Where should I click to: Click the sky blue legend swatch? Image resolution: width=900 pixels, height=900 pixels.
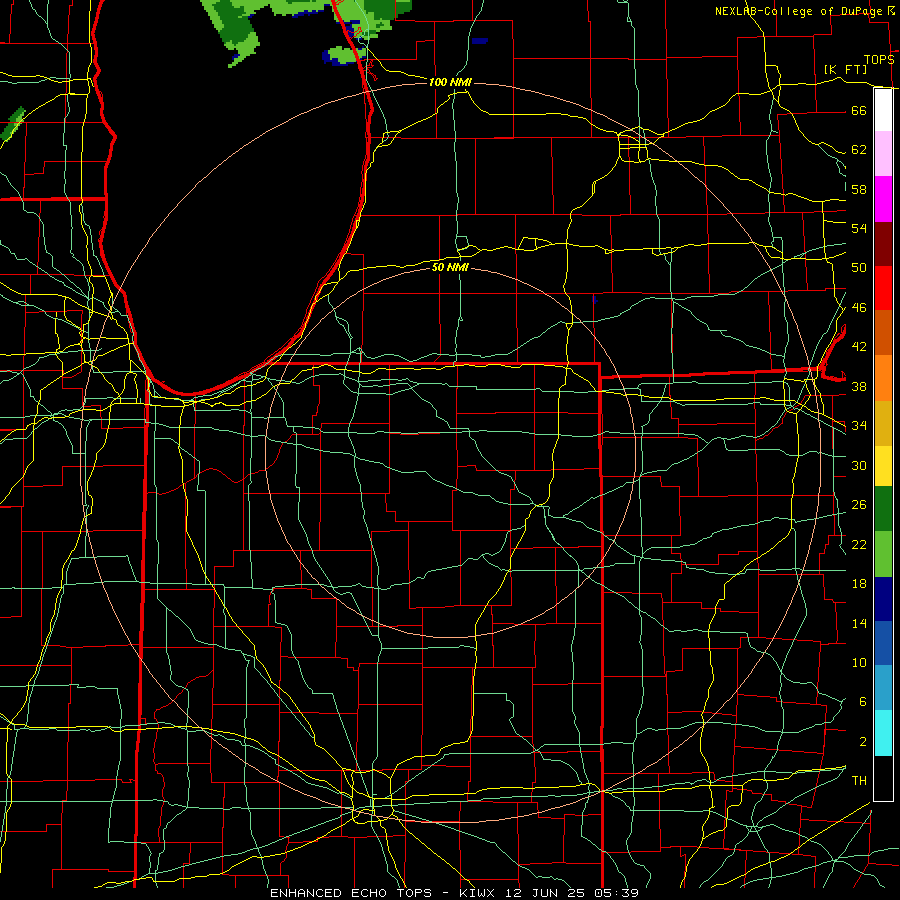[883, 688]
